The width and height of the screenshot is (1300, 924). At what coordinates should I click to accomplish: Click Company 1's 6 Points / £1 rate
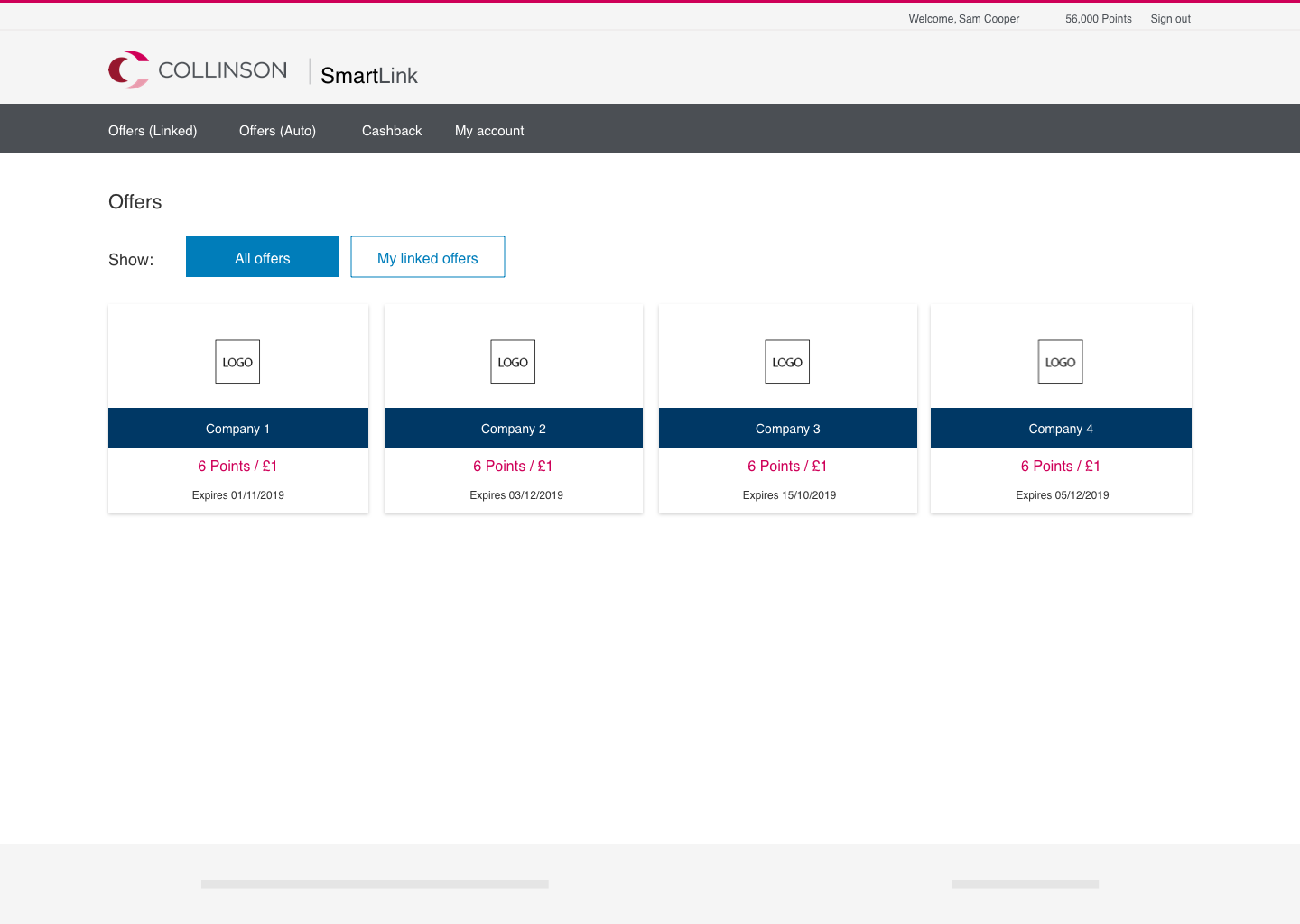238,467
